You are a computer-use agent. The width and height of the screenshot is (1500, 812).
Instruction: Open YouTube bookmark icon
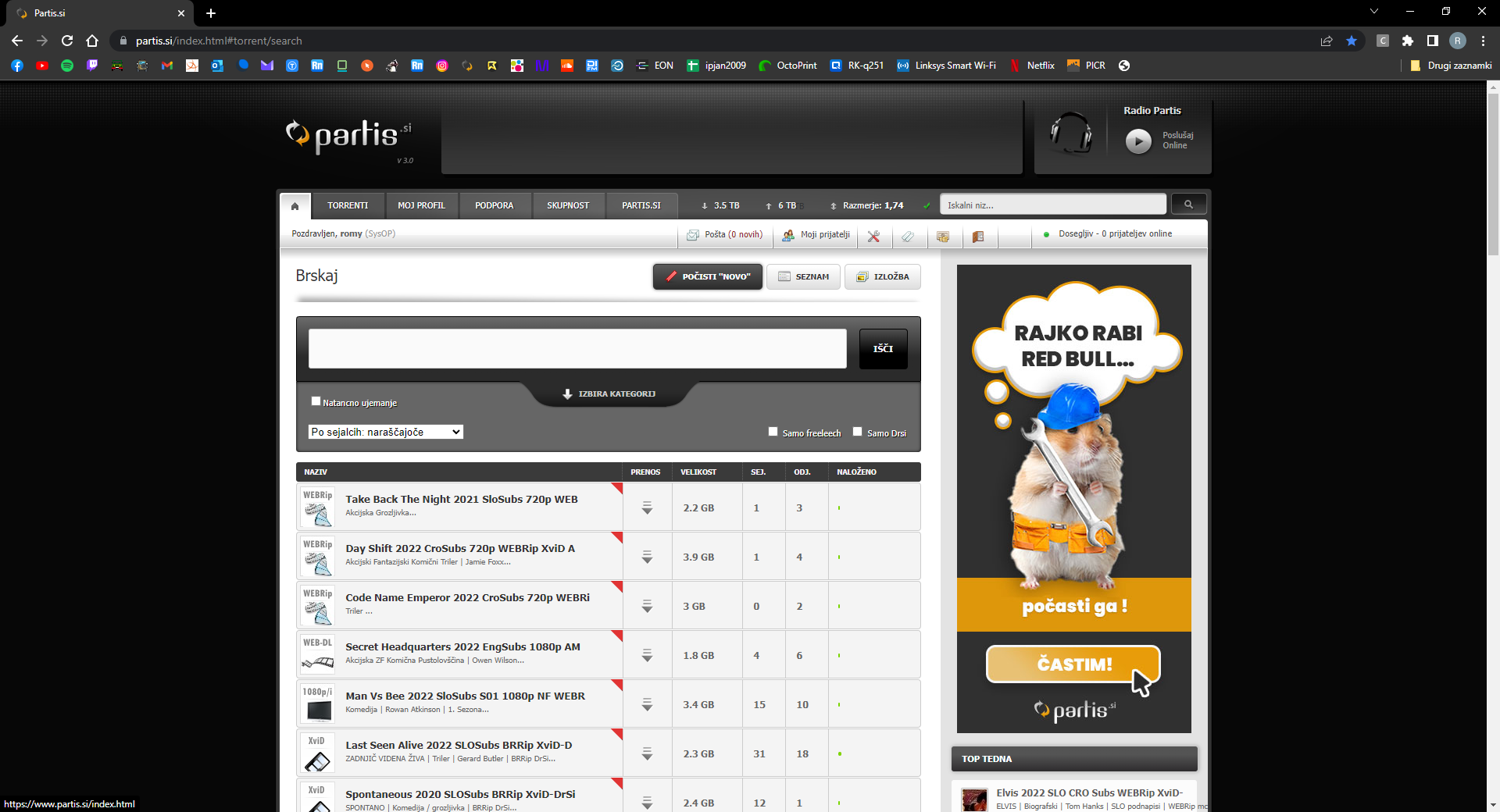[x=42, y=66]
